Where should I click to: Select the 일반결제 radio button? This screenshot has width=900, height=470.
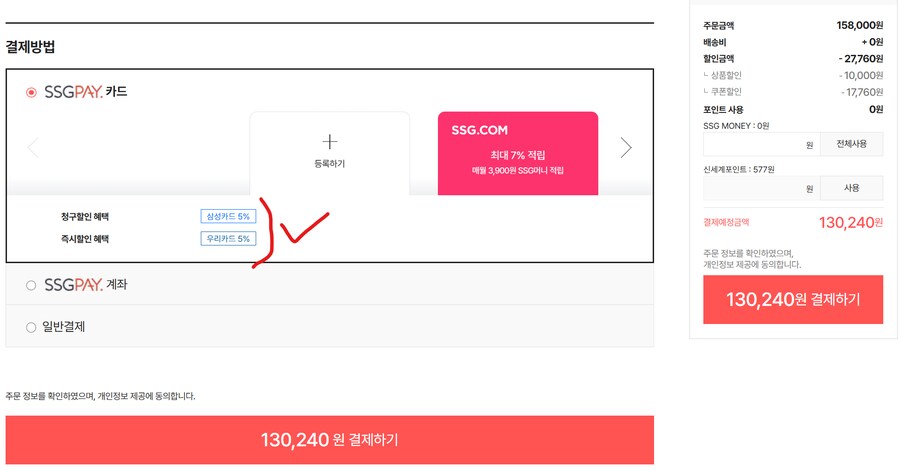tap(31, 327)
